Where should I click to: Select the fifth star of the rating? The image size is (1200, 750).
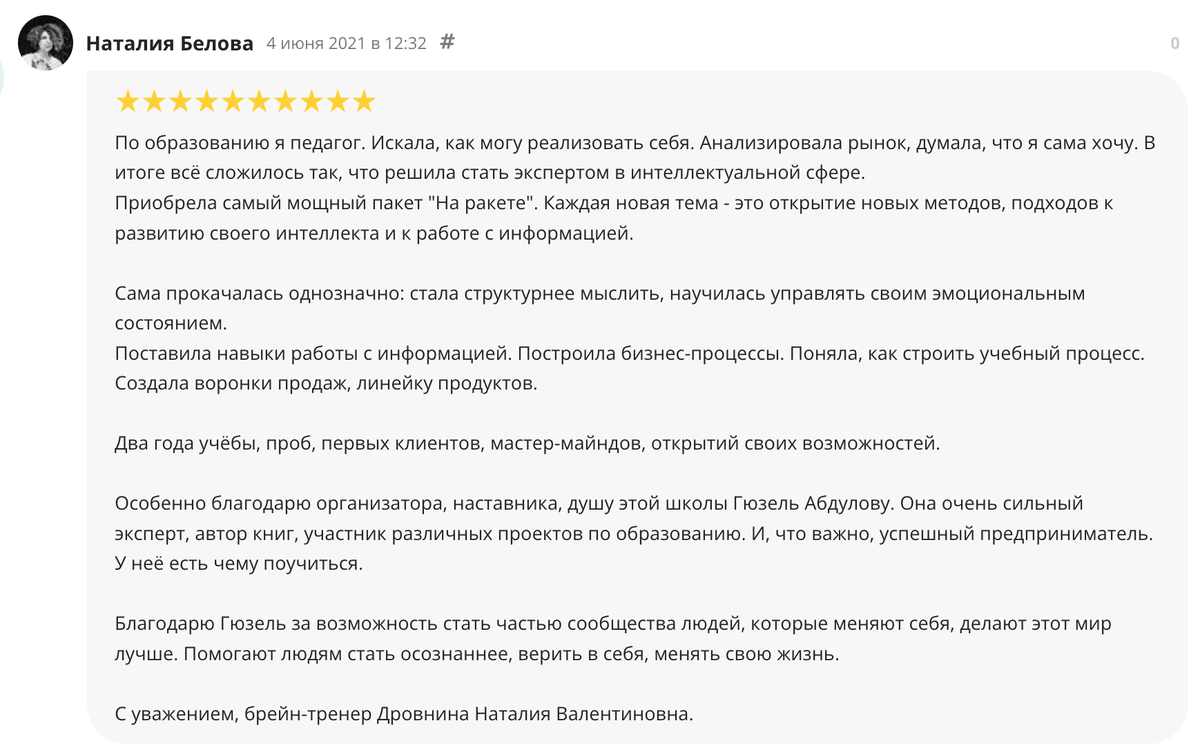coord(233,101)
